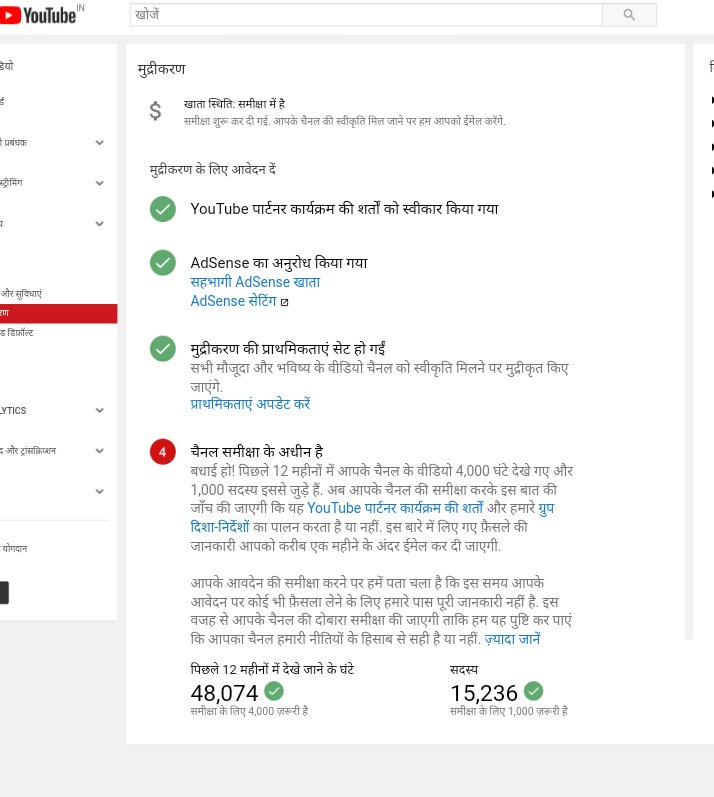
Task: Select the वीडियो sidebar item at top
Action: pyautogui.click(x=7, y=66)
